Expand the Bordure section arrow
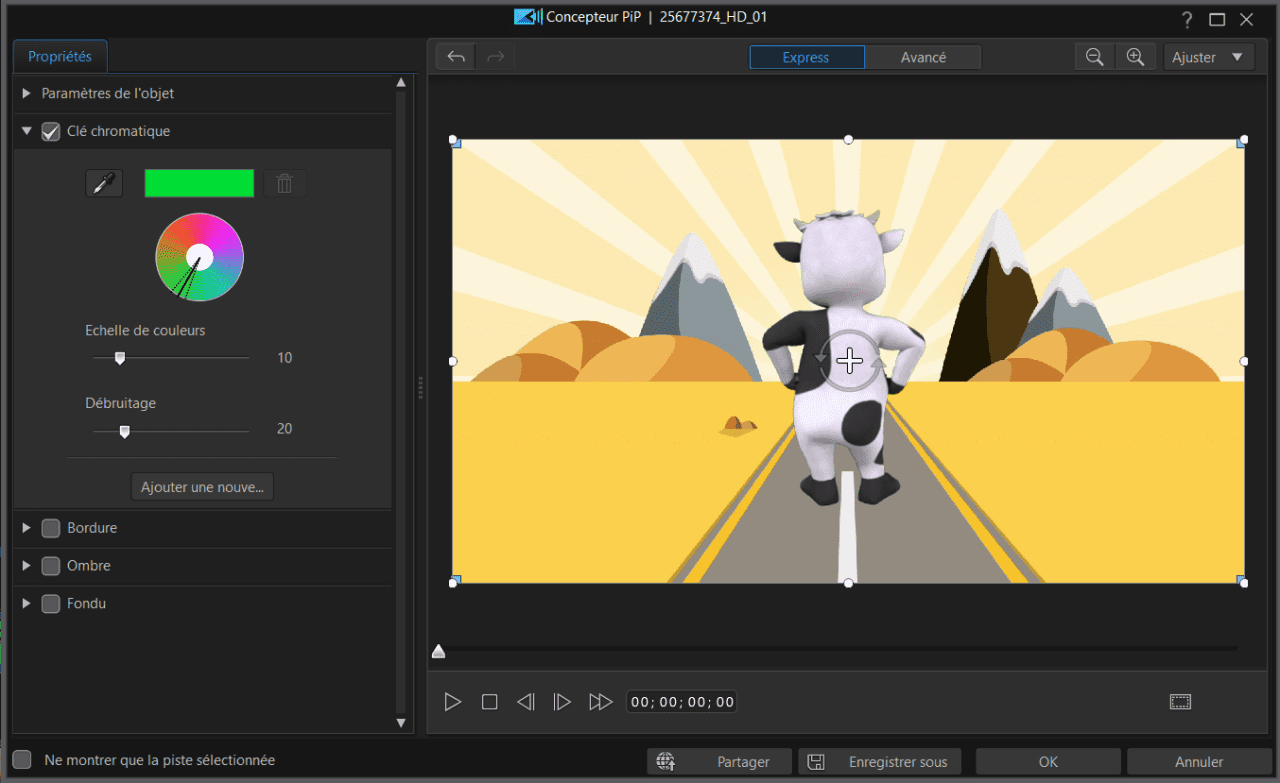The width and height of the screenshot is (1280, 783). click(27, 528)
